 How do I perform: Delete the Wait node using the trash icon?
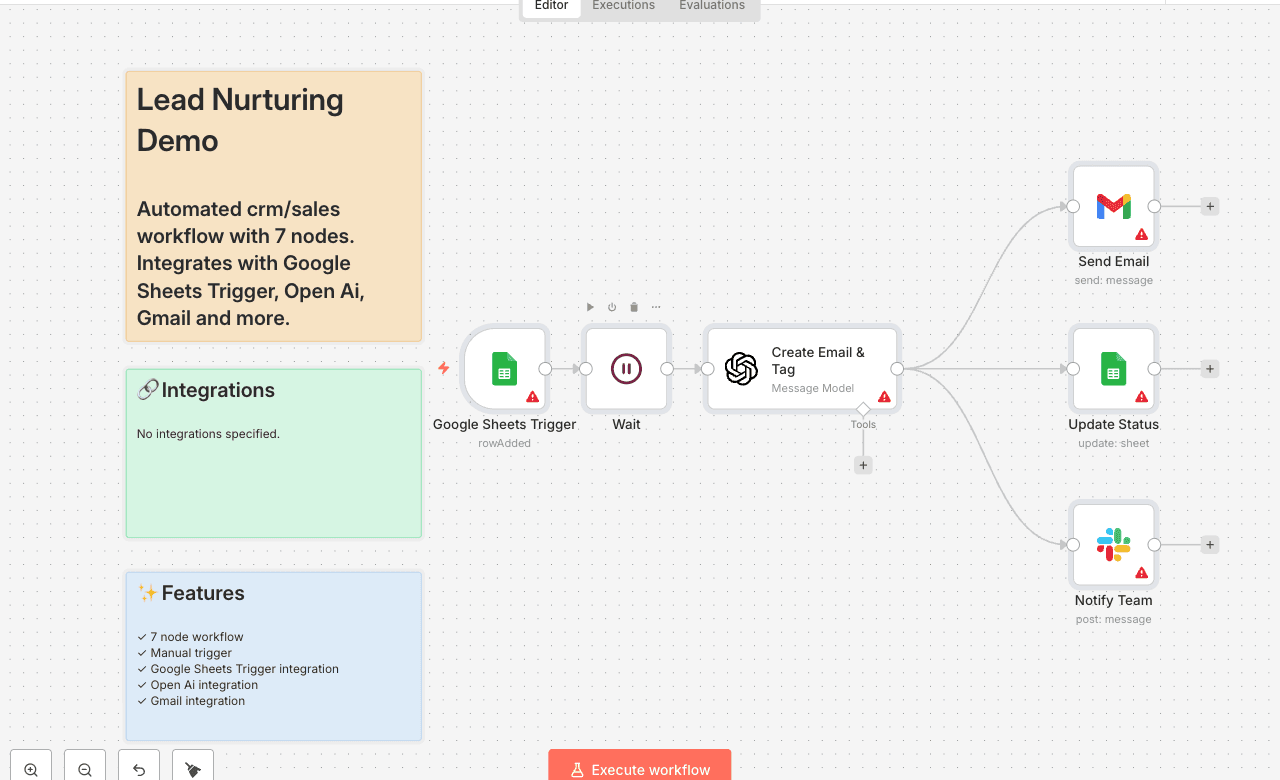[633, 307]
